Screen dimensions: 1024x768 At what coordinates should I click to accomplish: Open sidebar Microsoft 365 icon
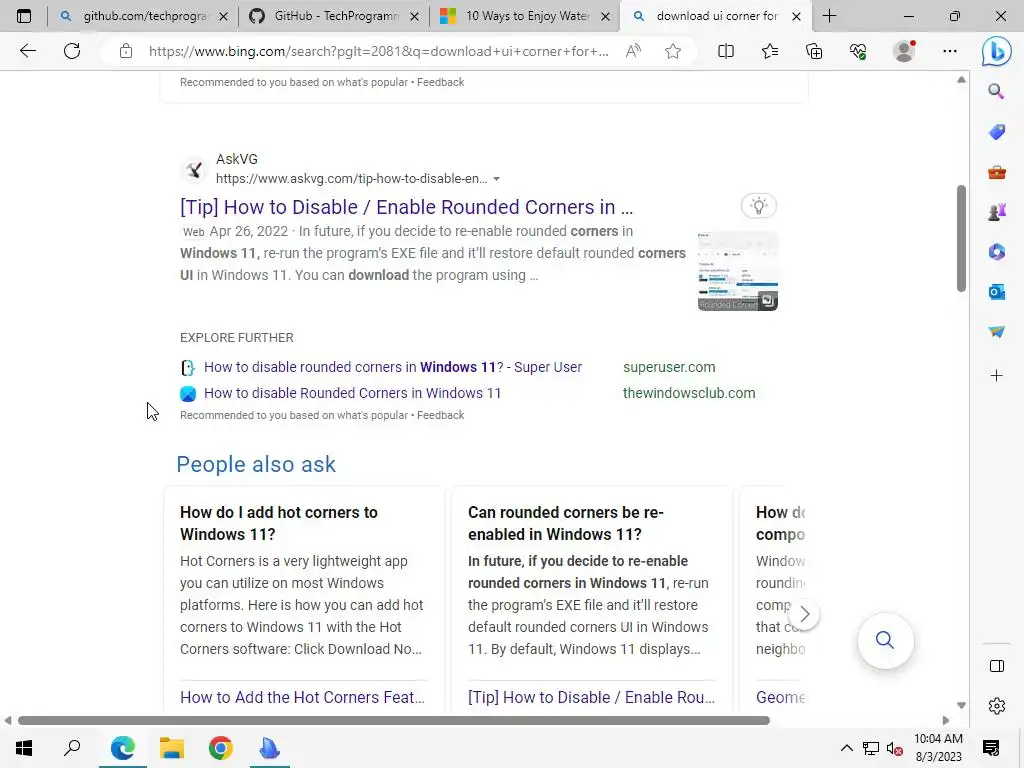[x=997, y=251]
